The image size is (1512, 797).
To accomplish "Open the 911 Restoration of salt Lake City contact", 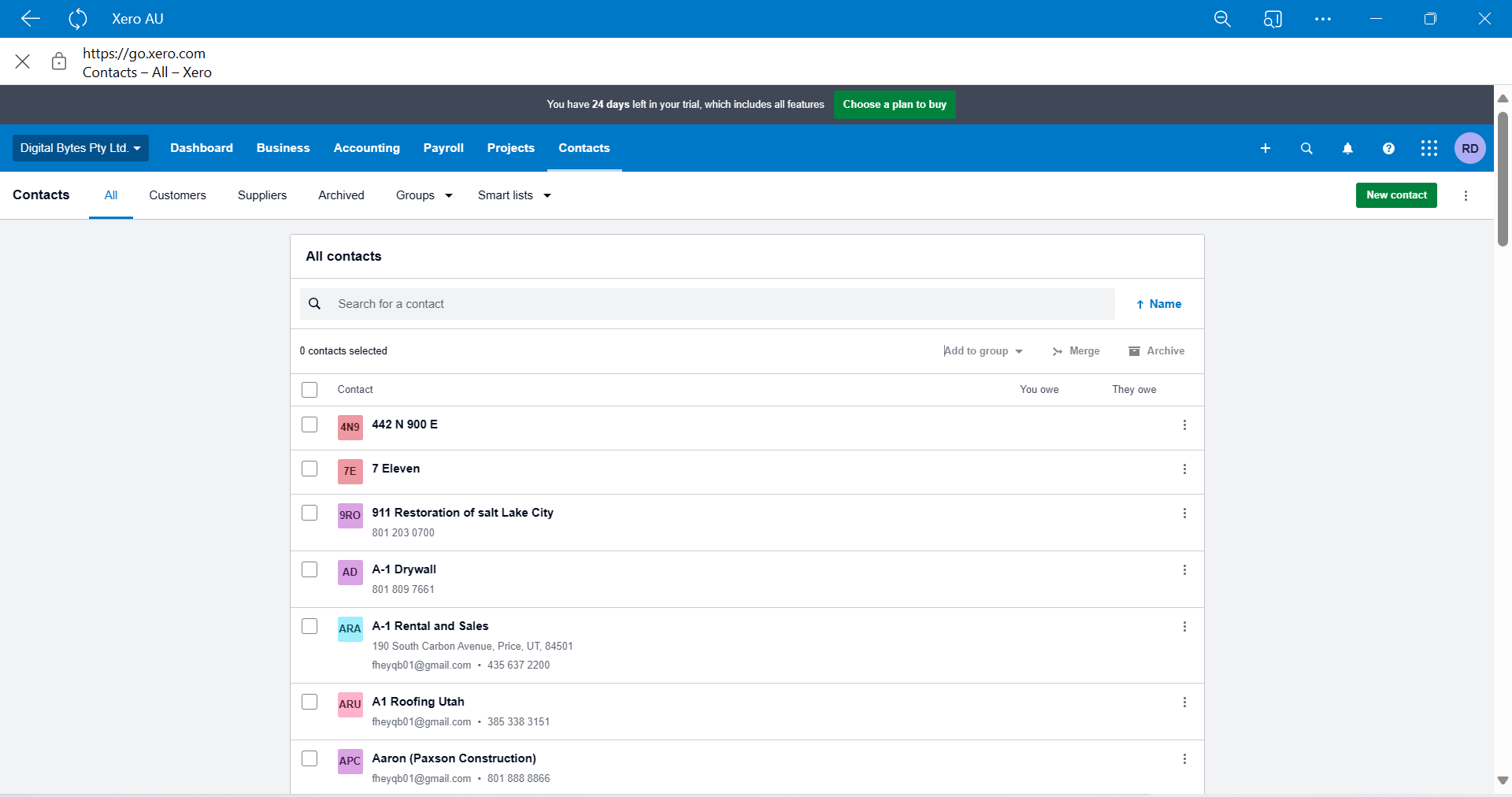I will coord(463,513).
